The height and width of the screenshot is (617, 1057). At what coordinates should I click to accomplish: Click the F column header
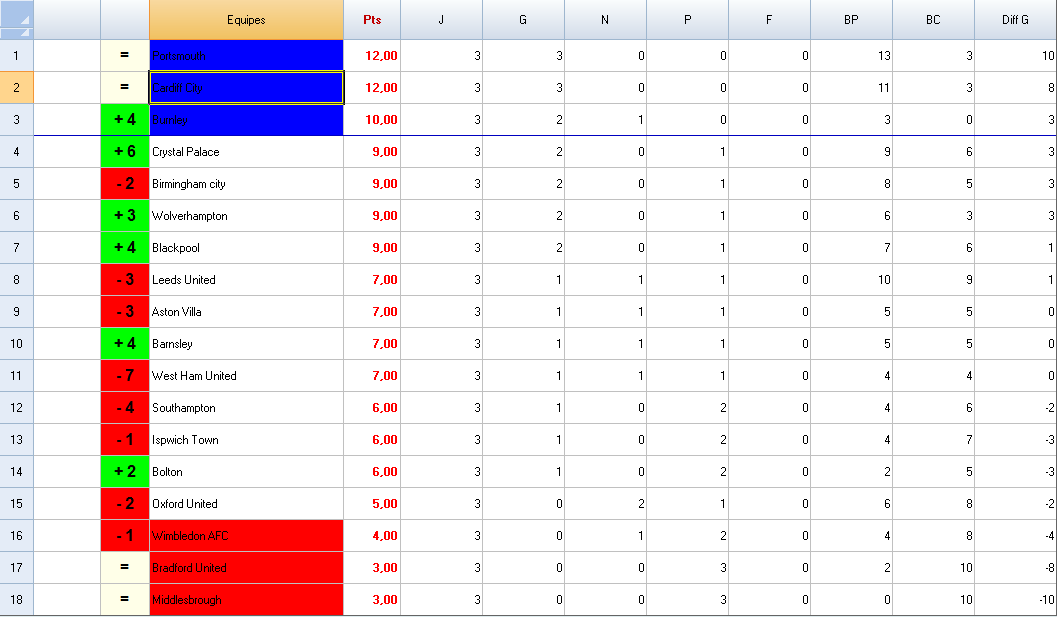point(769,20)
